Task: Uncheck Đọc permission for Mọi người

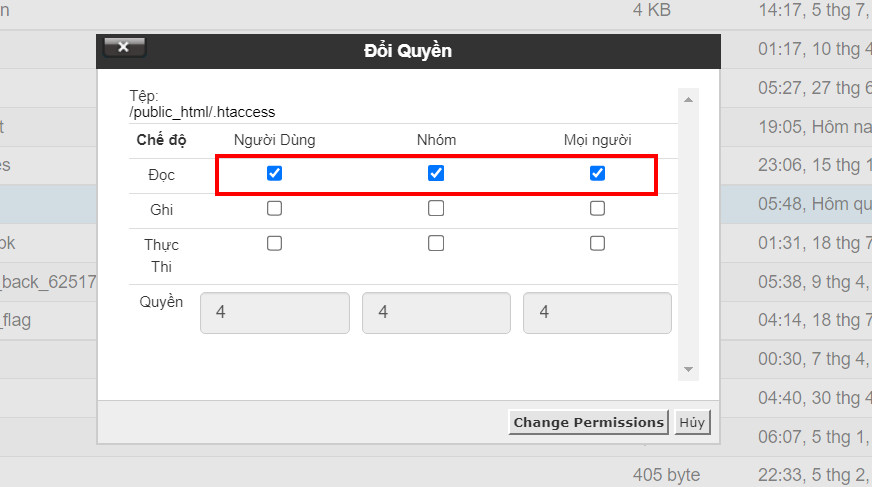Action: tap(597, 173)
